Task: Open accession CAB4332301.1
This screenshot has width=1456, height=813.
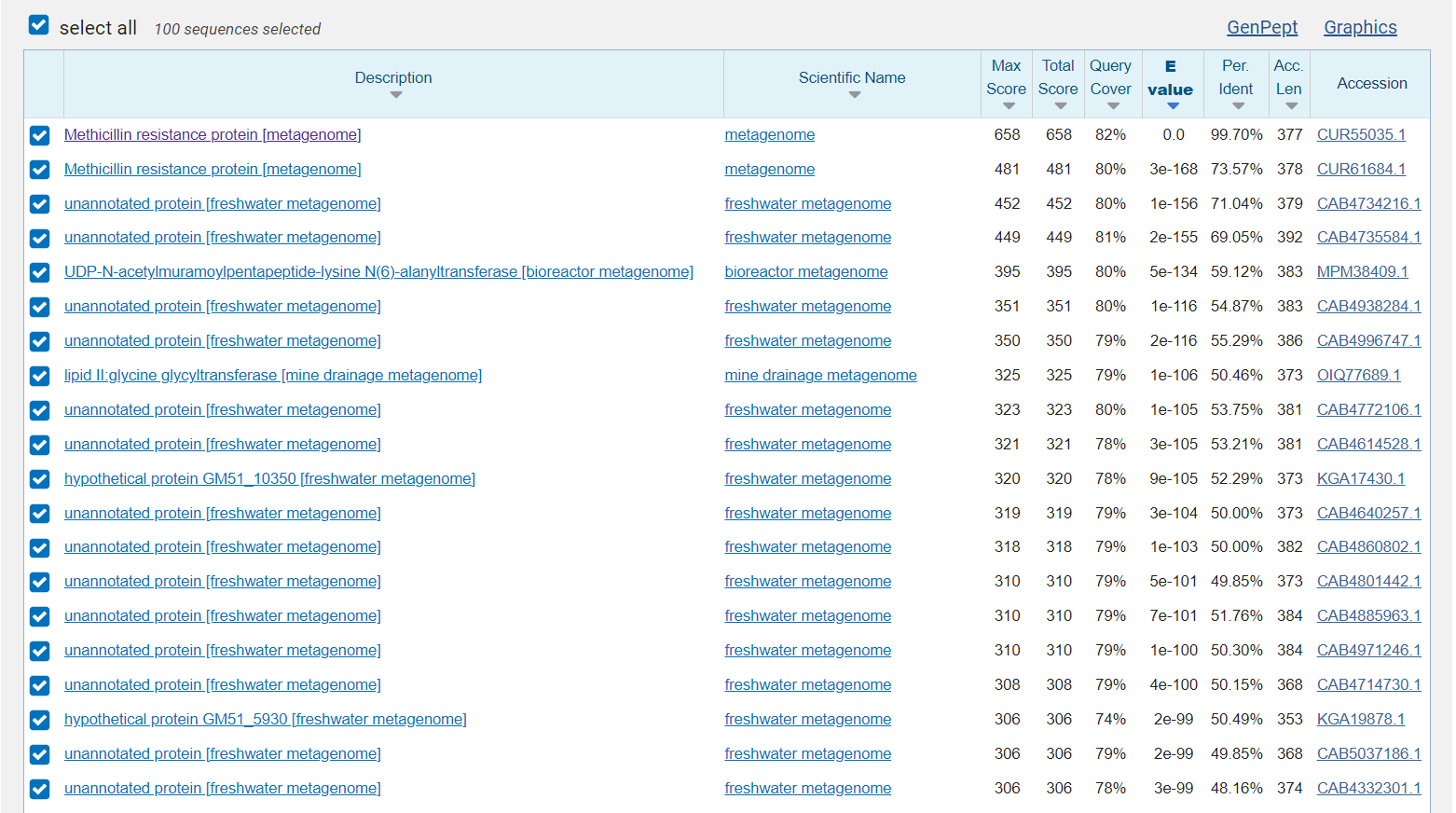Action: pos(1369,788)
